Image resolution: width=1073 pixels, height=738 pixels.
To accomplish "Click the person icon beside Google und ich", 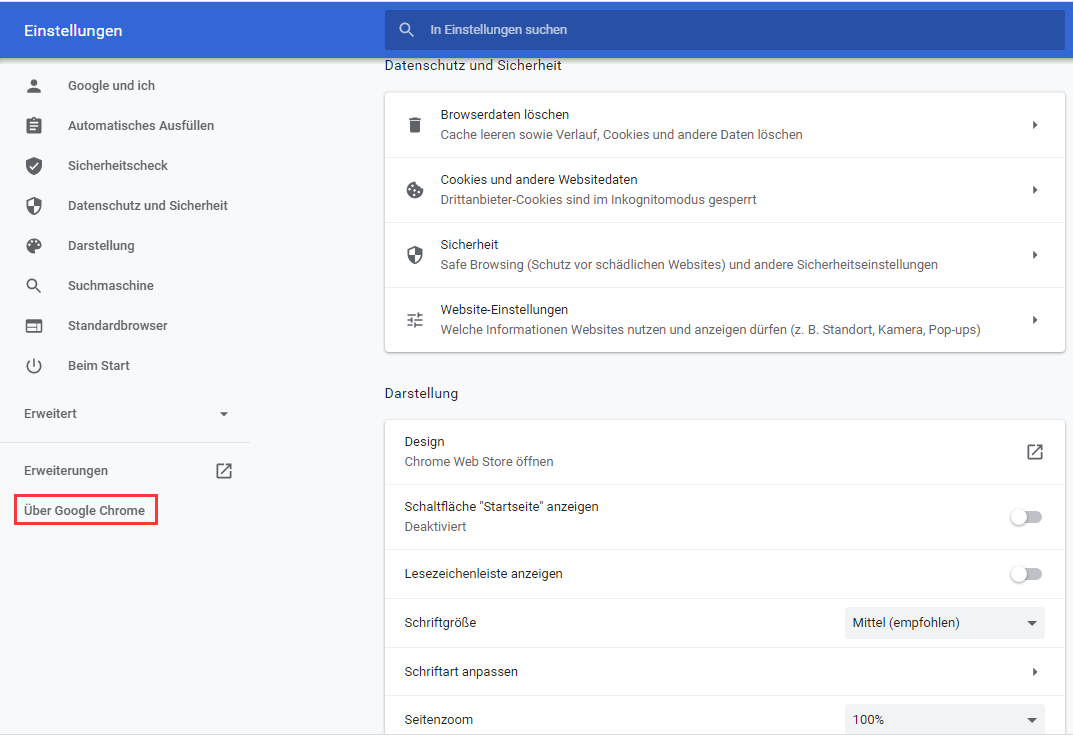I will point(34,86).
